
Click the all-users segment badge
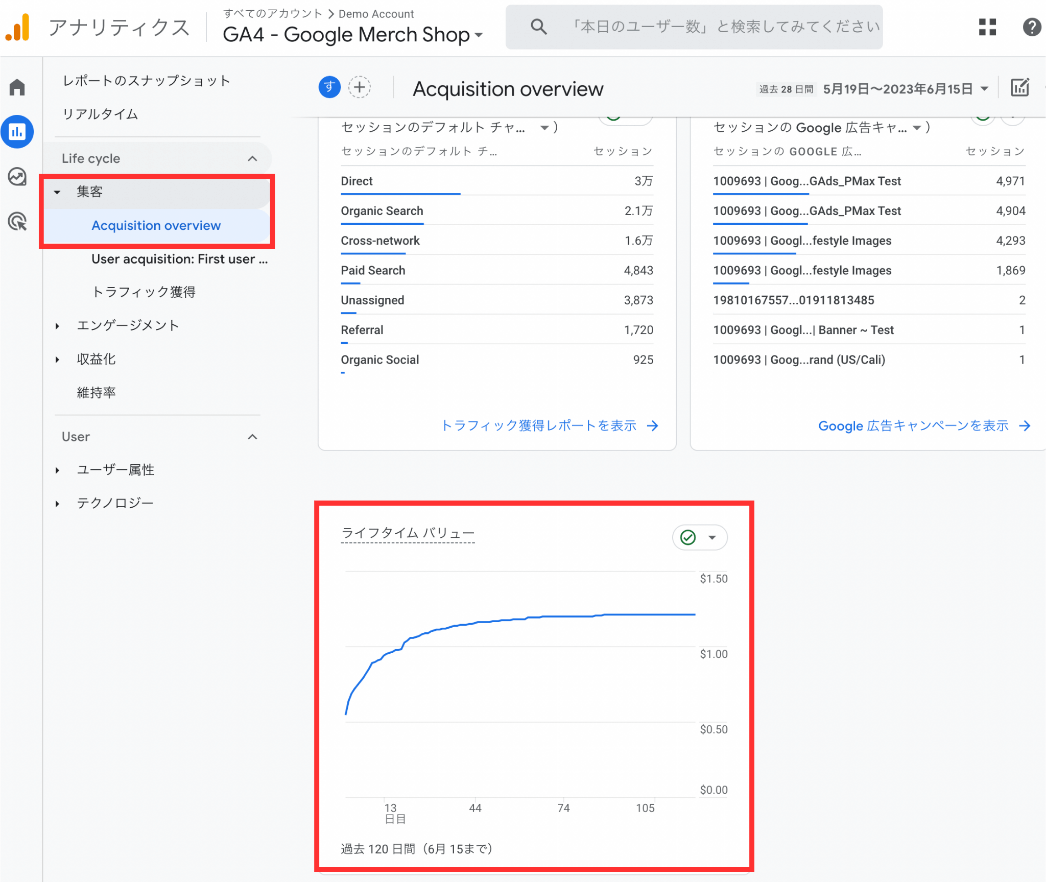click(330, 87)
